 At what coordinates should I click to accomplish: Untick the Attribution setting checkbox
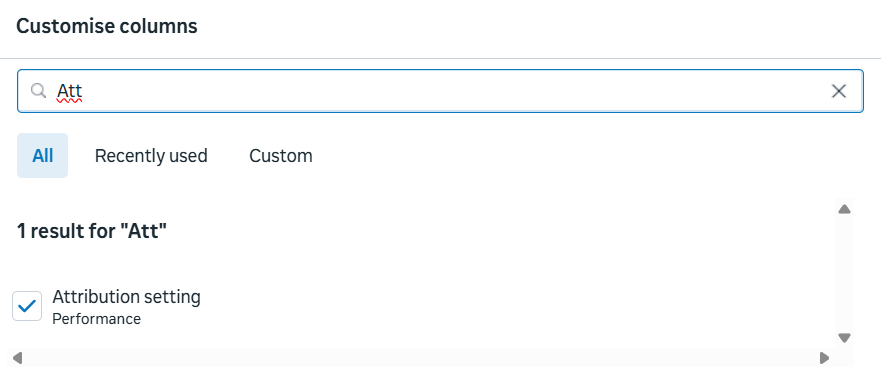point(27,306)
